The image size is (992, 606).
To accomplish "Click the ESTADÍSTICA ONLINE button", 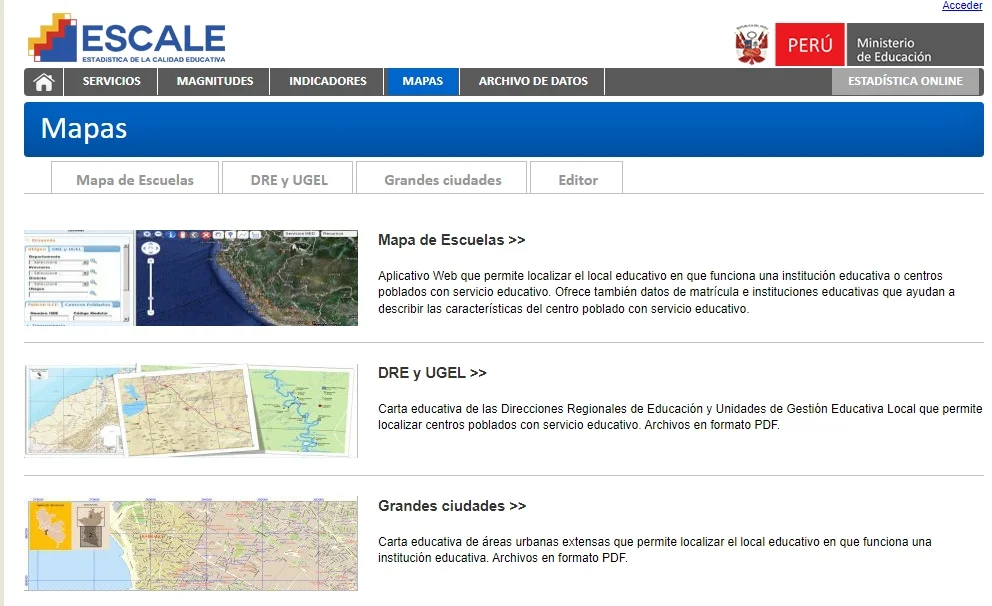I will (x=905, y=82).
